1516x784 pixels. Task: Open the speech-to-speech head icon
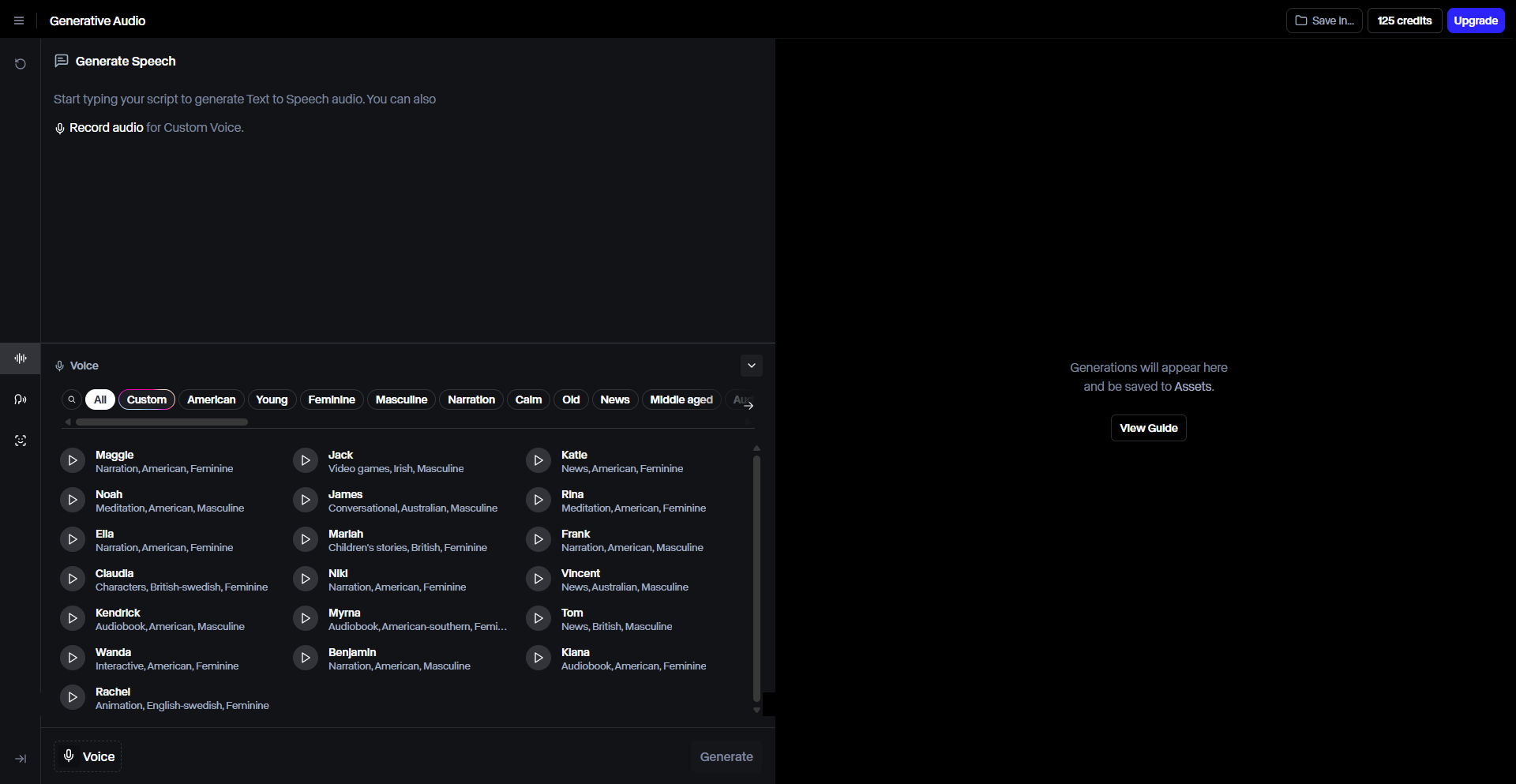21,400
